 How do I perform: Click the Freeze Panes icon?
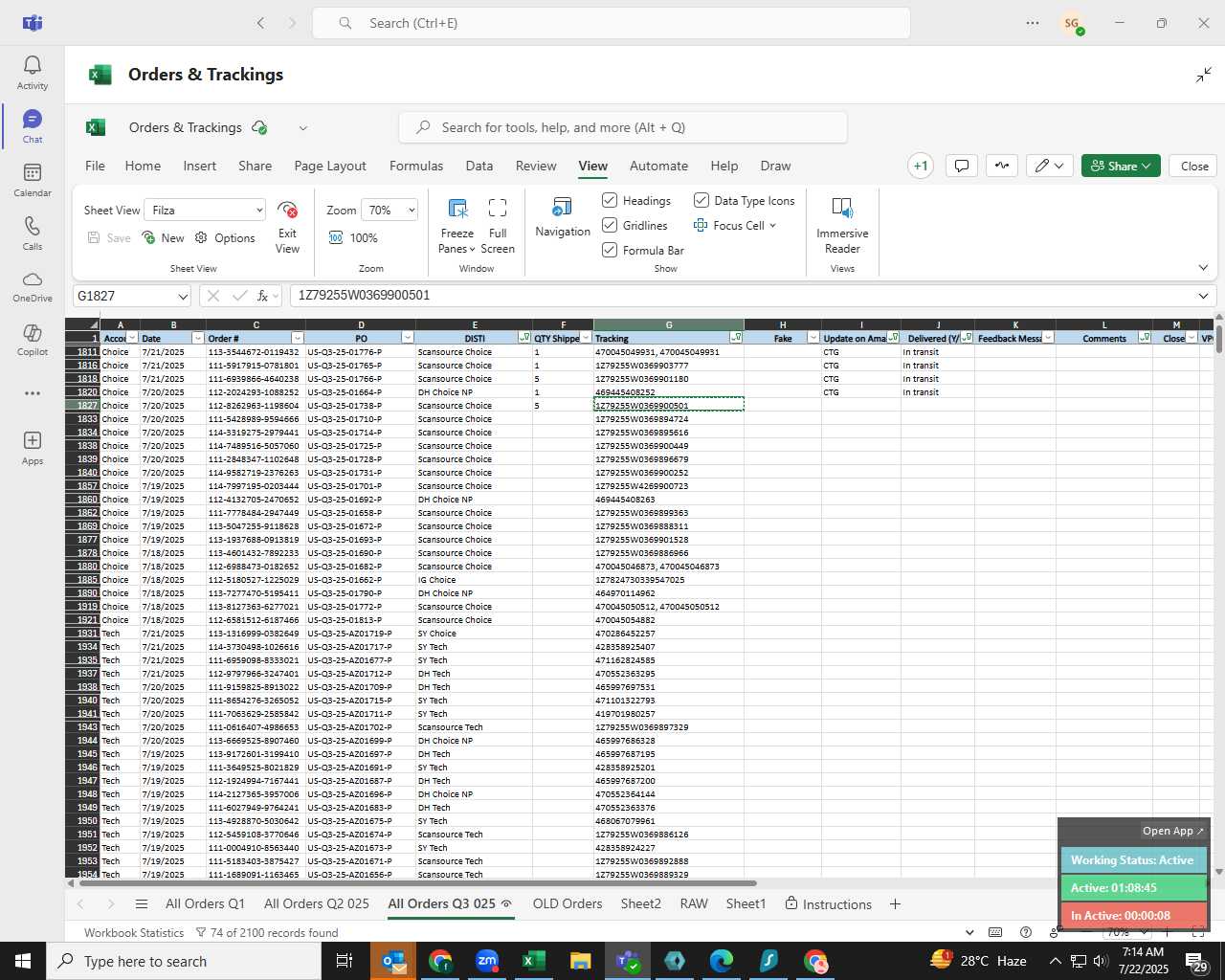coord(457,209)
